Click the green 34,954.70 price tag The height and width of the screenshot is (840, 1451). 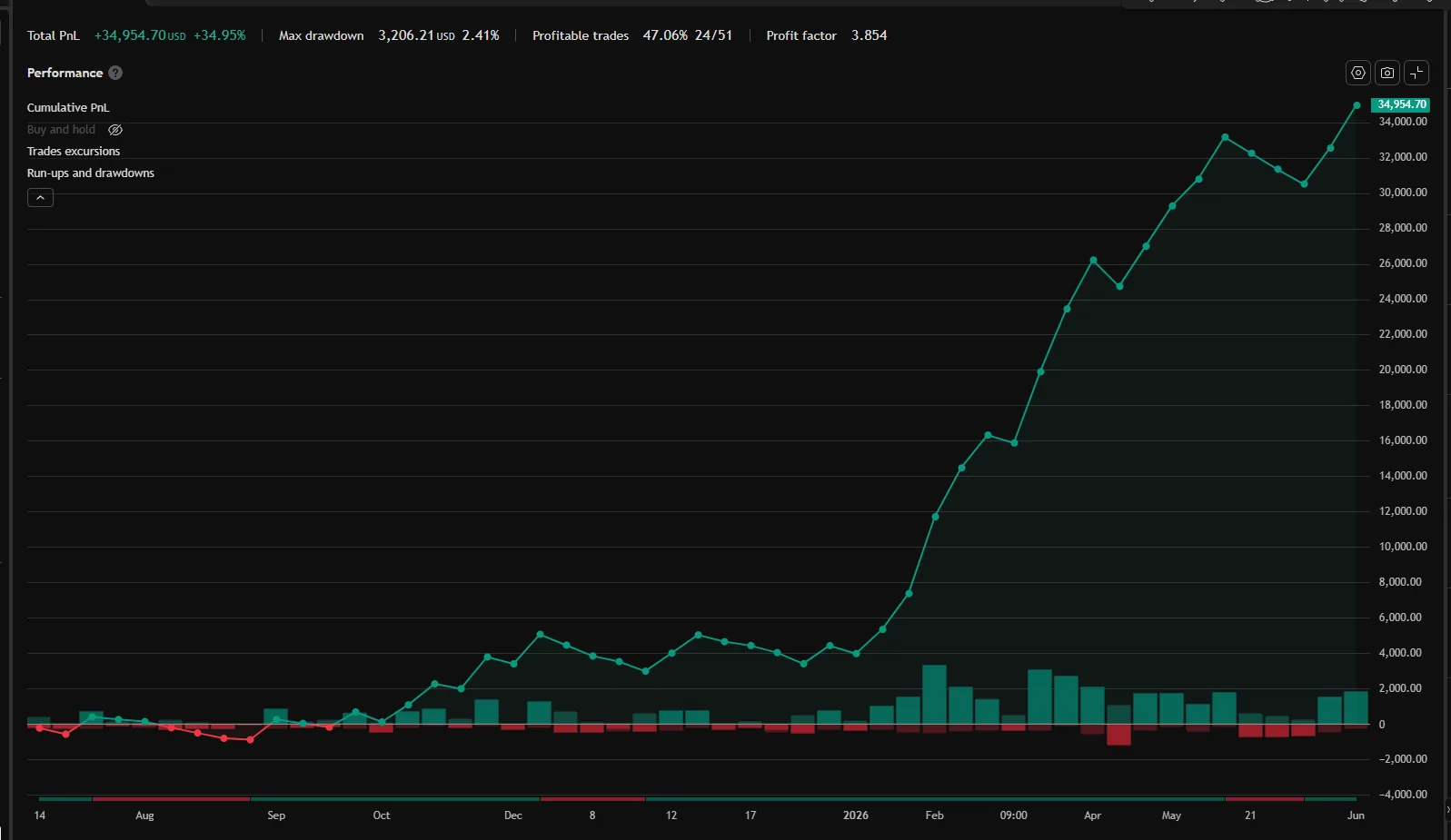[x=1400, y=104]
